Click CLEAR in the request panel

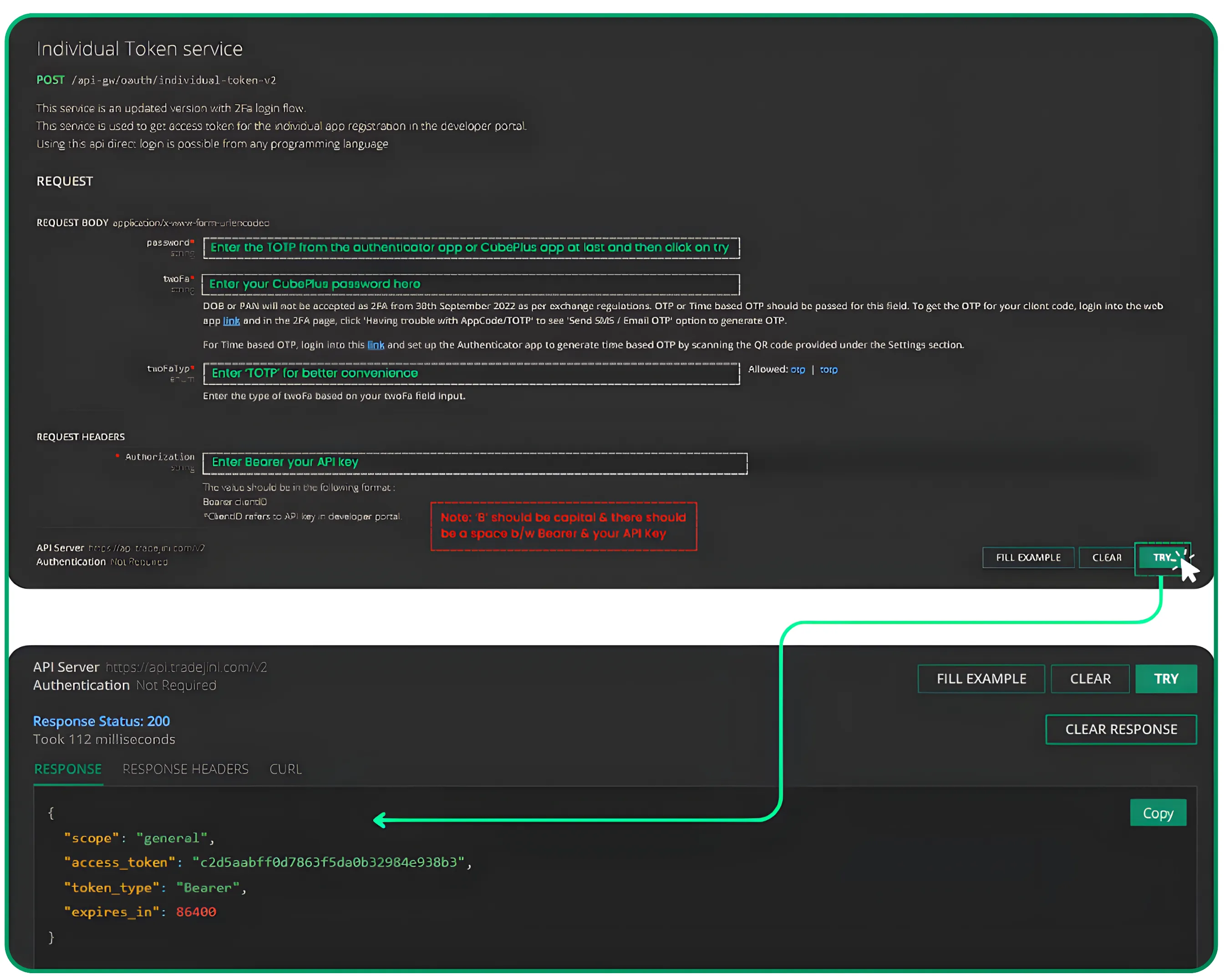1106,557
